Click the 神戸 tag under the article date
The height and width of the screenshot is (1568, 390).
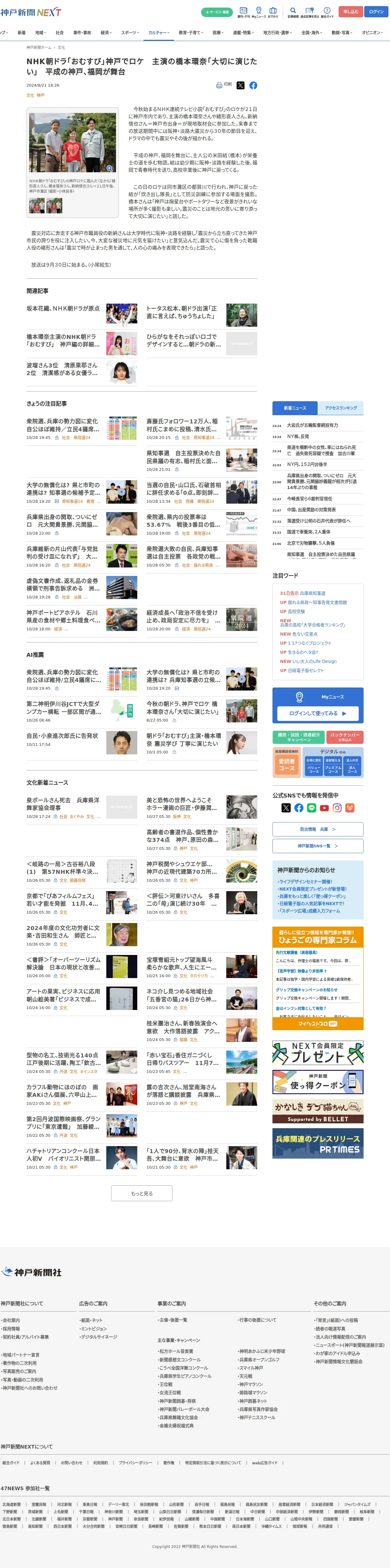(x=41, y=95)
